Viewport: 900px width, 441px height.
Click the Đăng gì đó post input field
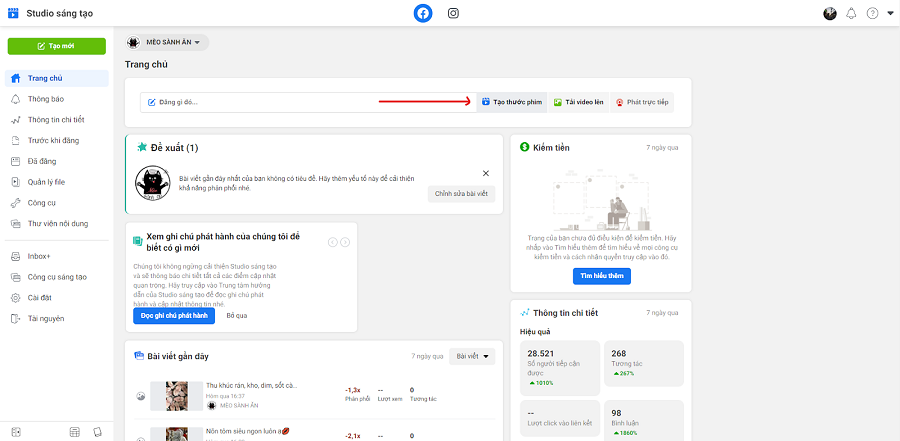[x=309, y=103]
